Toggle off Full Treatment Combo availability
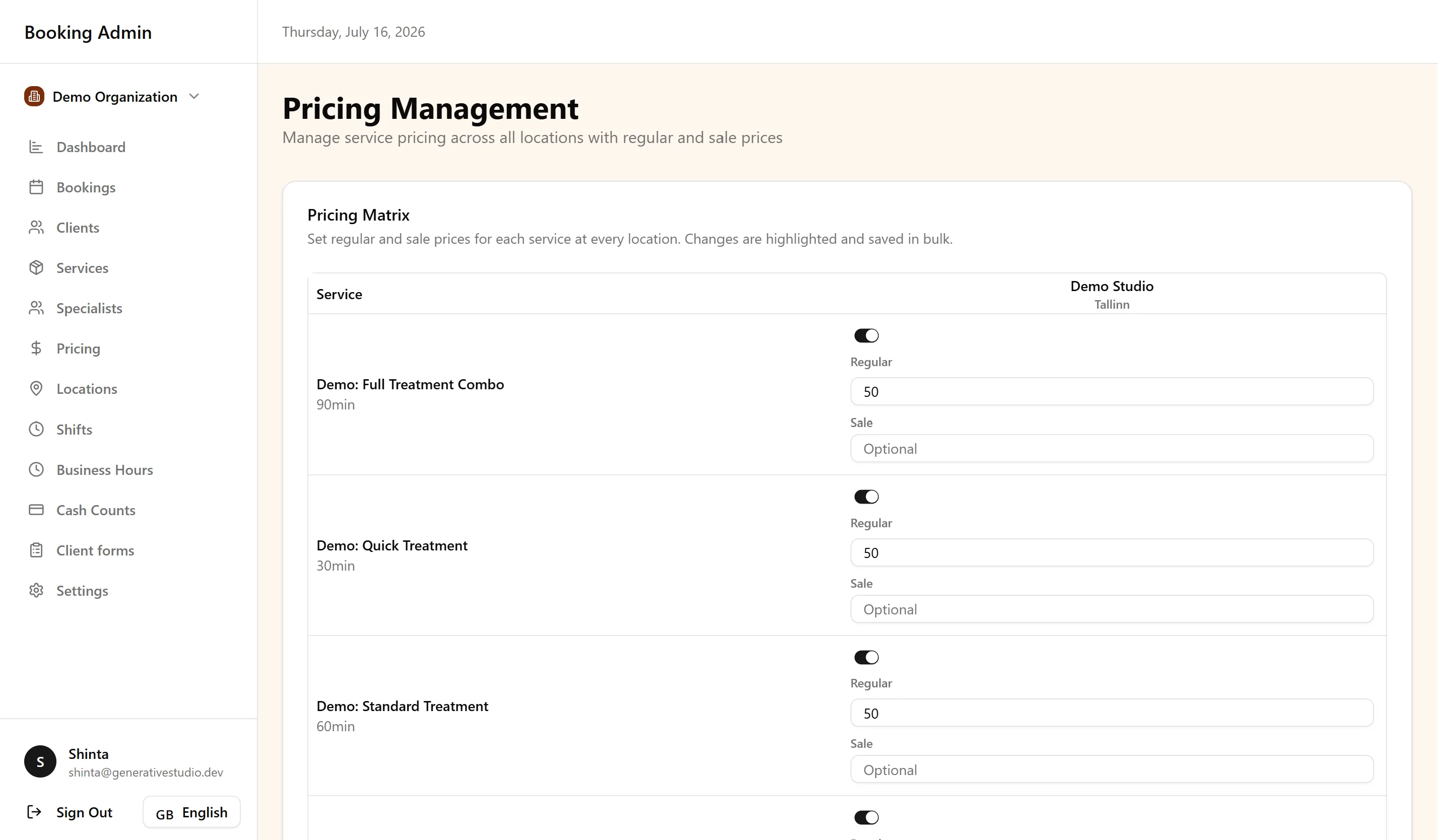1438x840 pixels. (866, 335)
